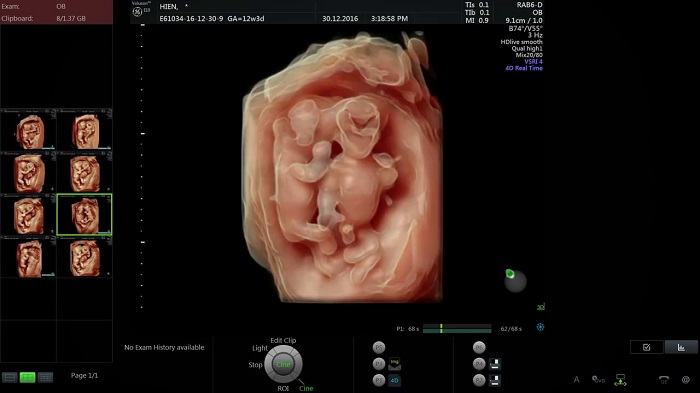Click the print icon beside P2

(x=495, y=380)
